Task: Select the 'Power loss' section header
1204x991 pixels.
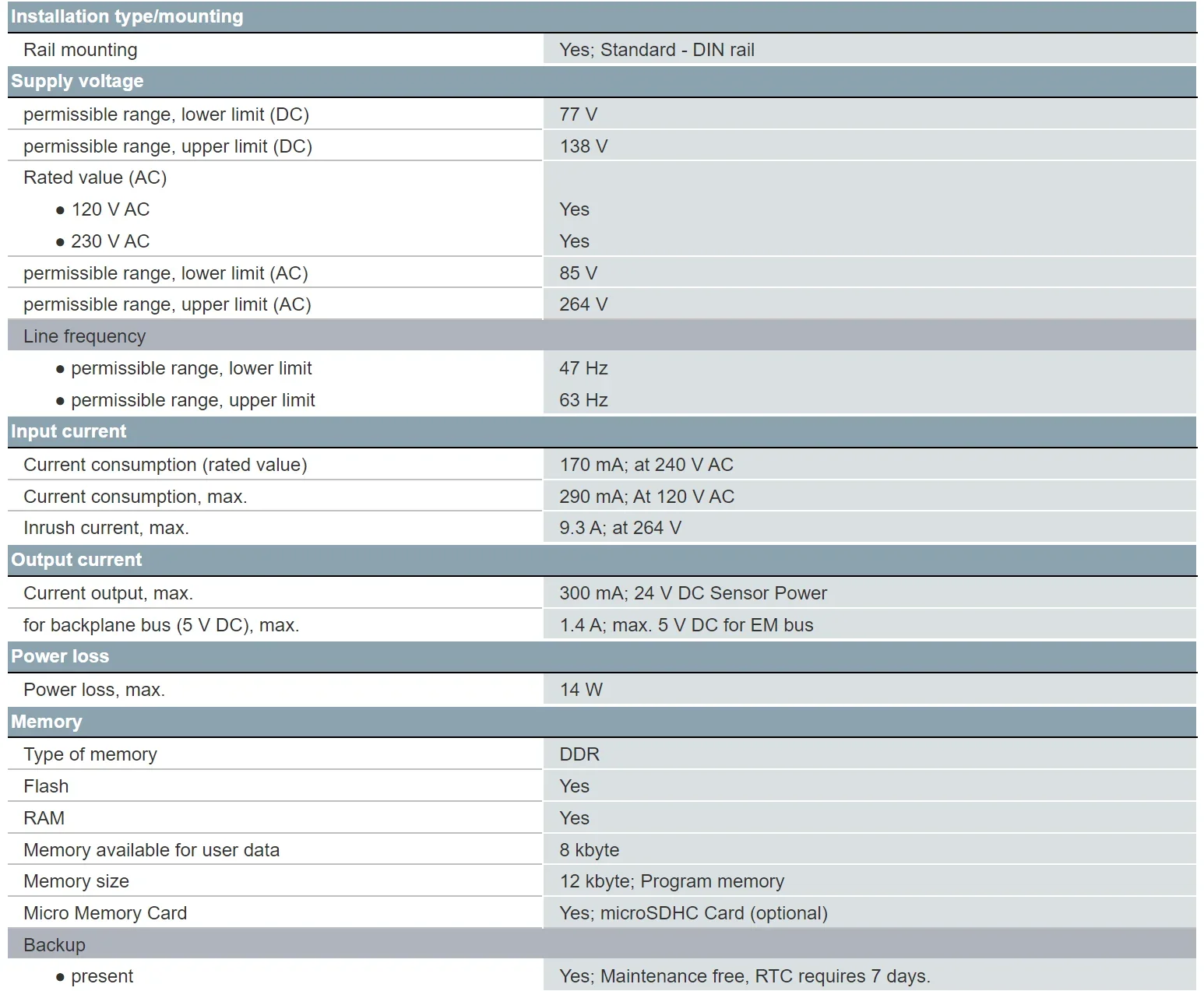Action: (x=602, y=656)
